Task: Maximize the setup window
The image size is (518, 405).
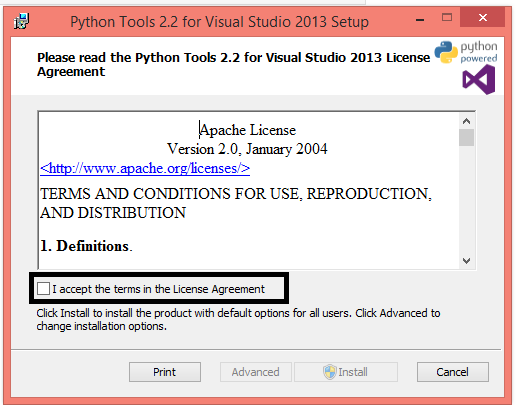Action: [x=447, y=17]
